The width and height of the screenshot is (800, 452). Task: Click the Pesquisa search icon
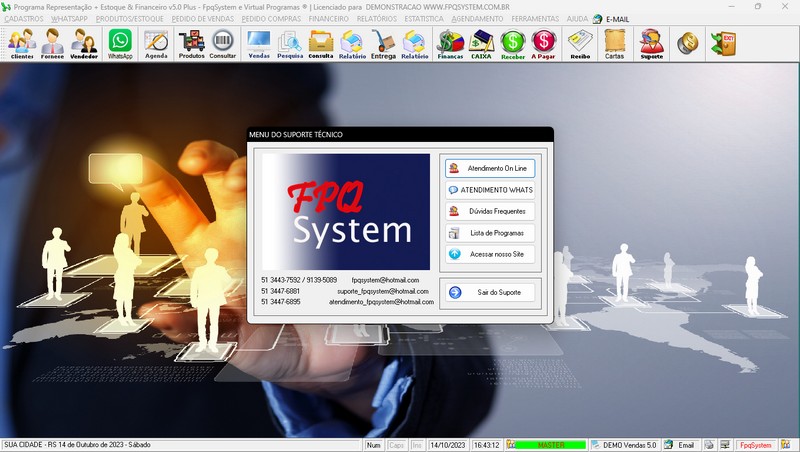click(x=290, y=44)
